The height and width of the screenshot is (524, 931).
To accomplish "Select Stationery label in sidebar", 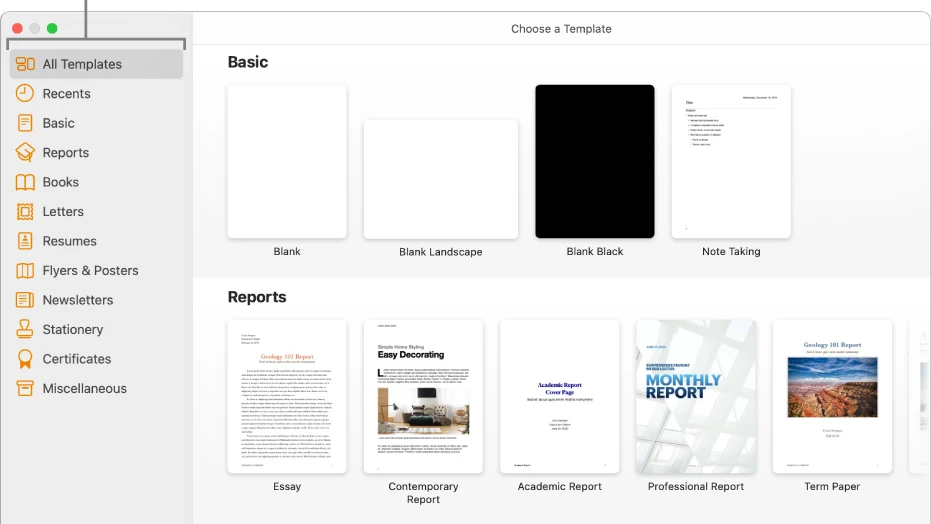I will click(73, 329).
